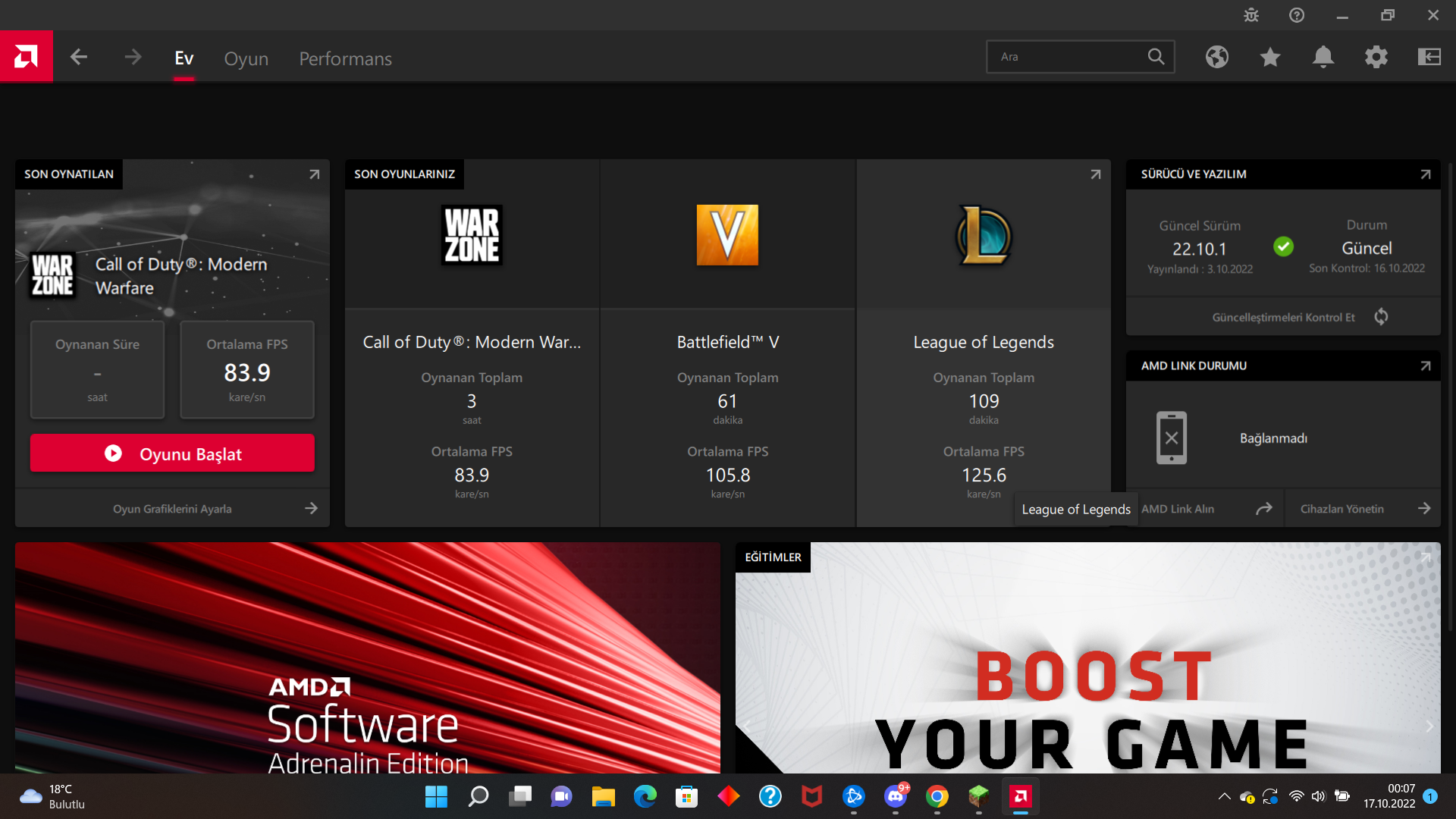Expand the Son Oynatılan panel arrow
The image size is (1456, 819).
tap(314, 174)
